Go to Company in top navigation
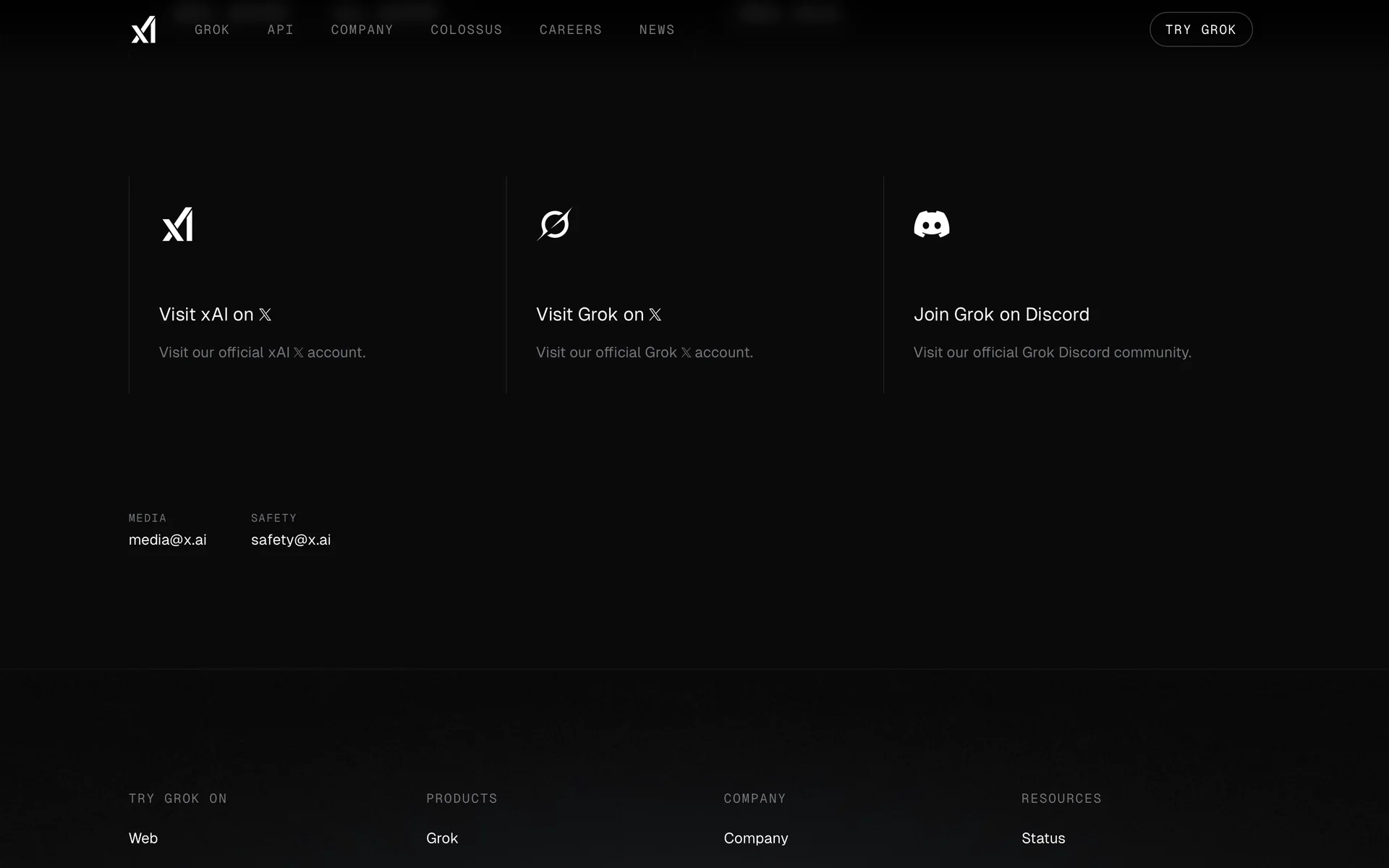Image resolution: width=1389 pixels, height=868 pixels. click(x=362, y=30)
